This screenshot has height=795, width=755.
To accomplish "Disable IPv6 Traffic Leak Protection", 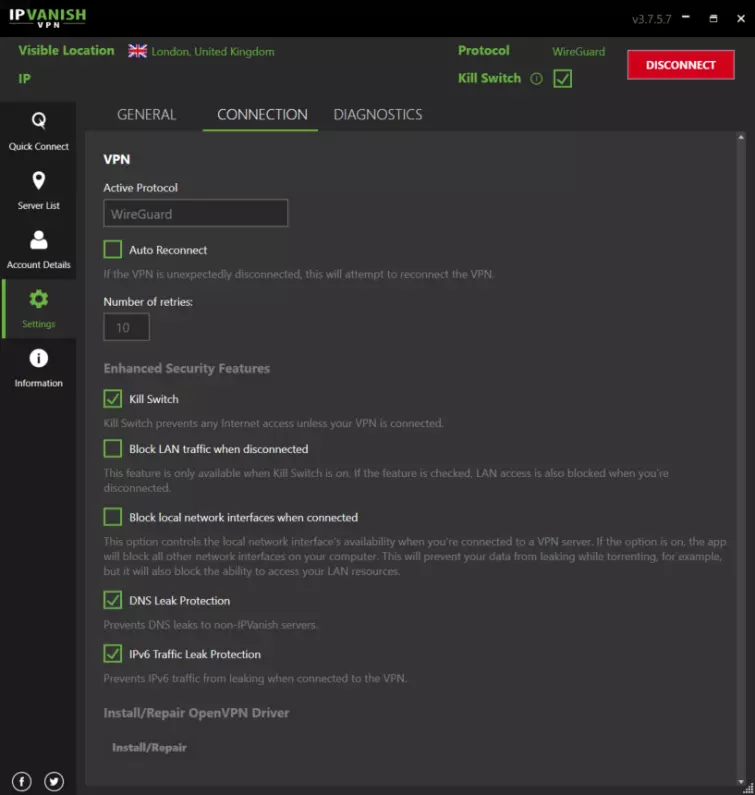I will tap(113, 653).
